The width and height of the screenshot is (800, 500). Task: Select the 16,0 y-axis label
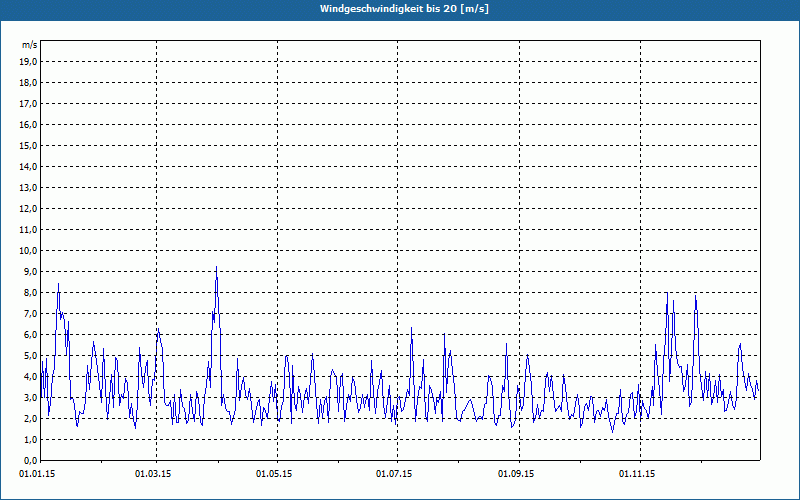[x=29, y=124]
